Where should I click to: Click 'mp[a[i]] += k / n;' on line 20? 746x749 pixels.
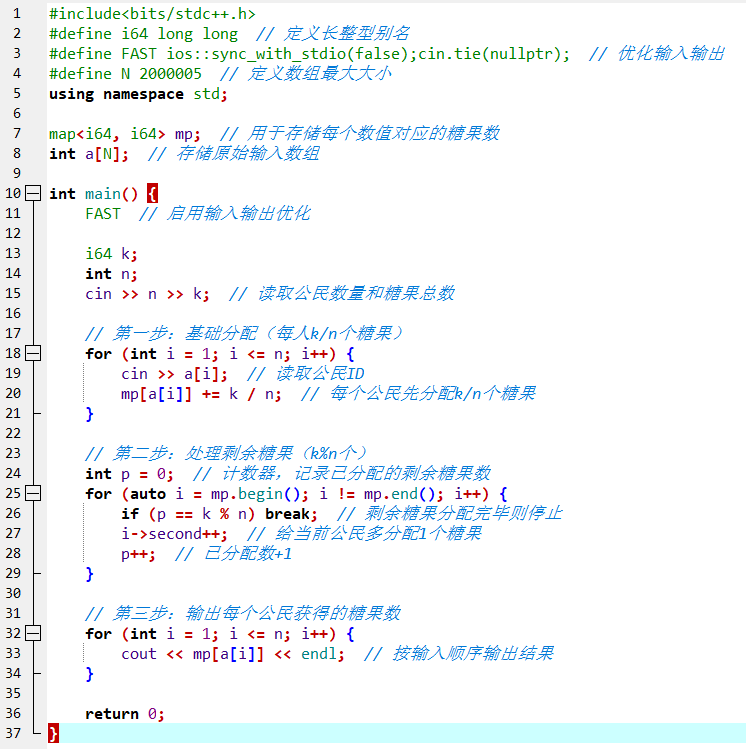201,394
